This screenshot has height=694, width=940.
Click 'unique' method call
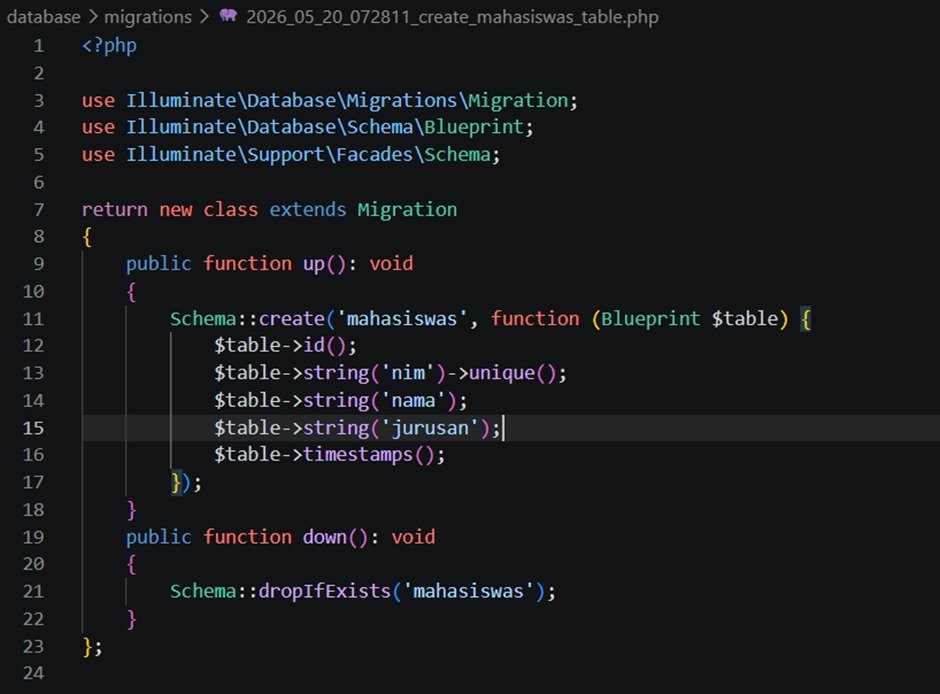click(501, 373)
